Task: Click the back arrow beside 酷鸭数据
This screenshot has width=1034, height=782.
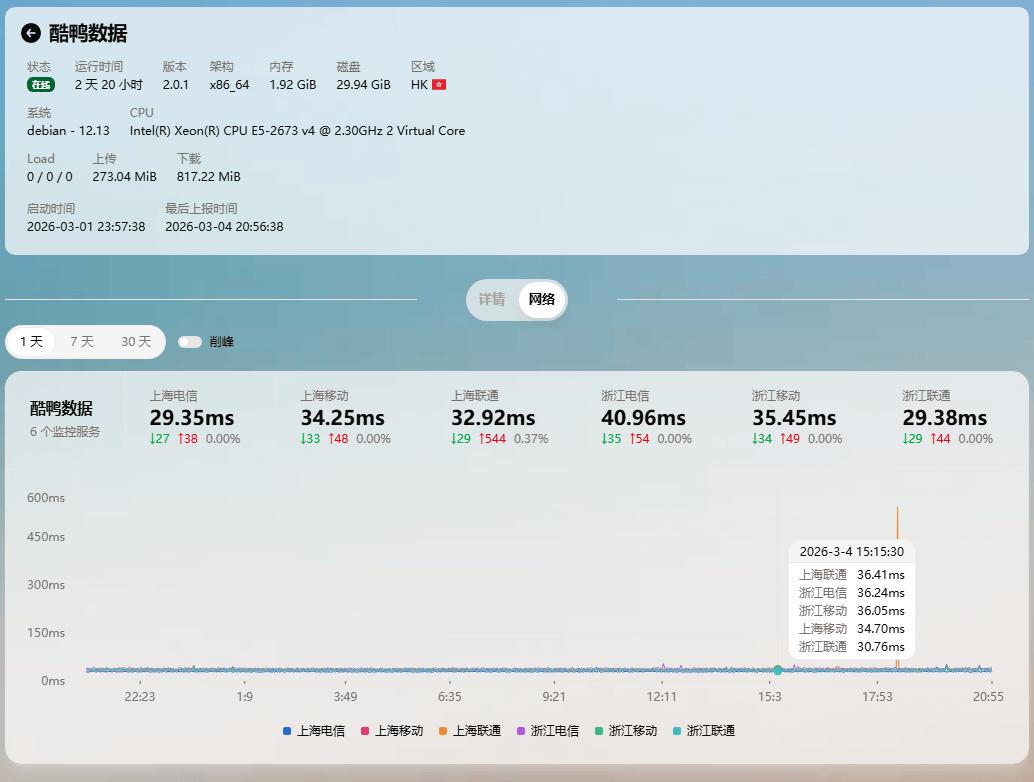Action: (x=31, y=32)
